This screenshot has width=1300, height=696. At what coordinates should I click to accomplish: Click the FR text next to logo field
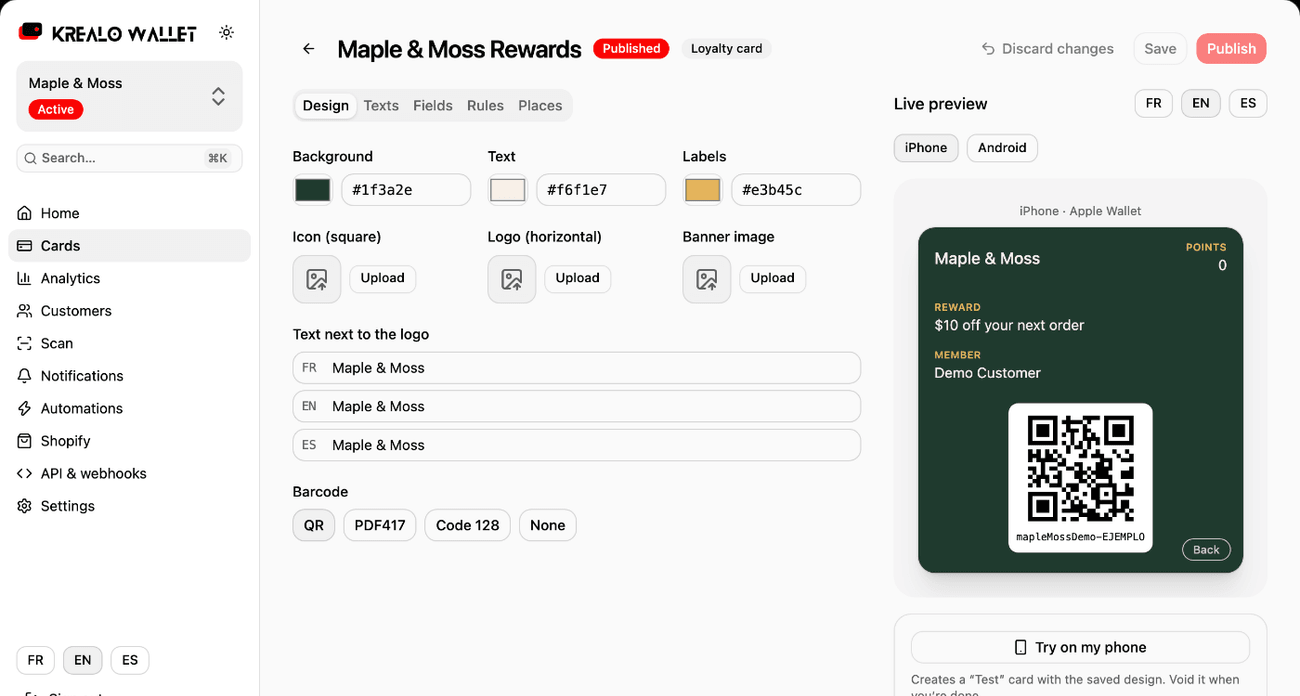click(577, 368)
